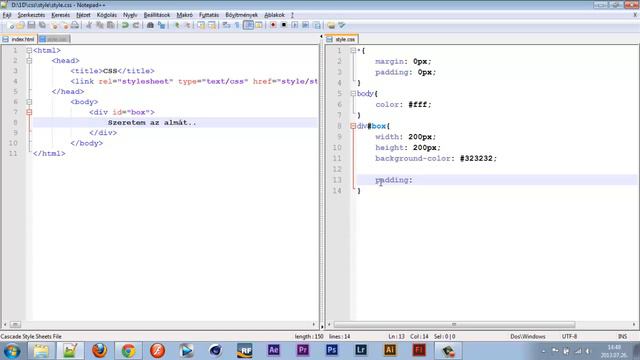Image resolution: width=640 pixels, height=360 pixels.
Task: Click the Run macro multiple times icon
Action: point(305,25)
